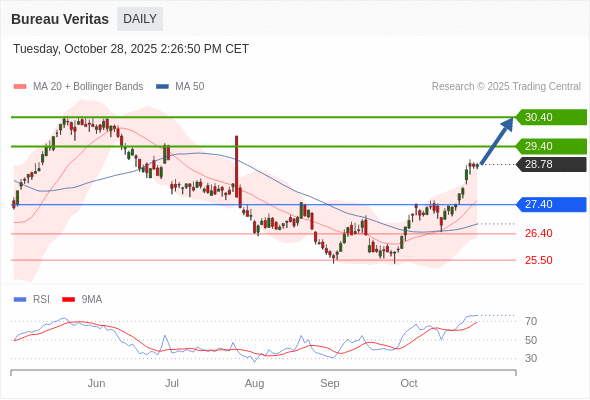Click the 29.40 green resistance price tag
Image resolution: width=590 pixels, height=400 pixels.
click(x=551, y=146)
